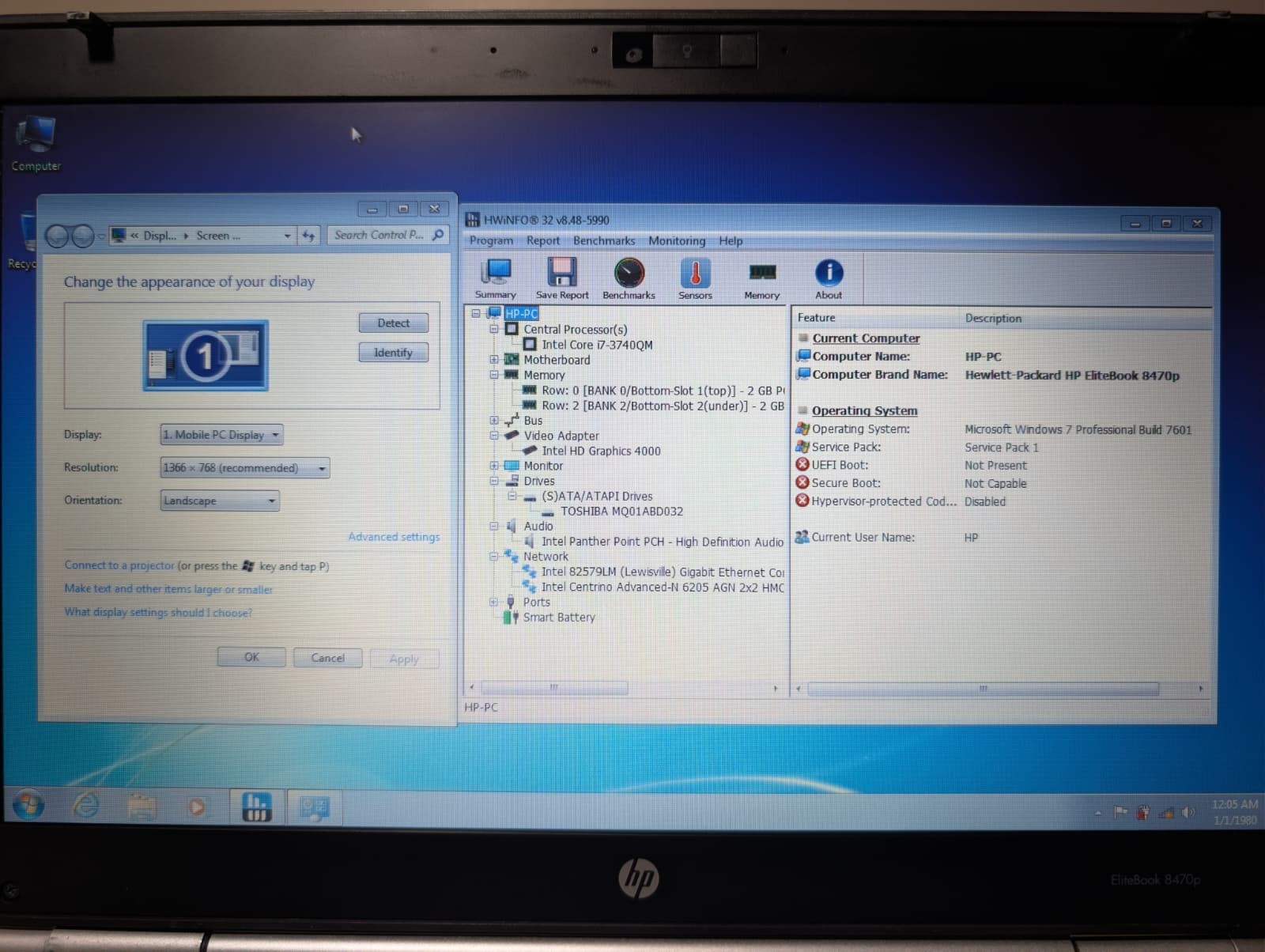
Task: Select the monitor 1 display thumbnail
Action: point(206,356)
